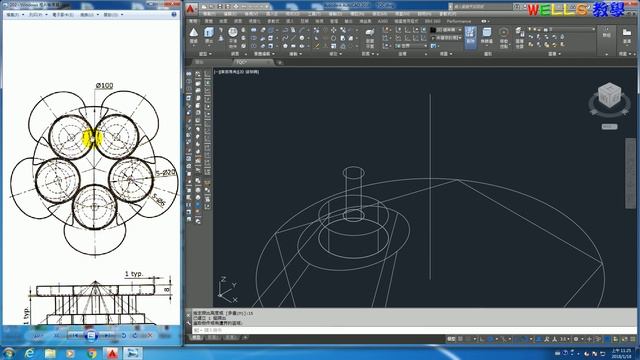Click the customization icon at status bar end

(x=633, y=339)
